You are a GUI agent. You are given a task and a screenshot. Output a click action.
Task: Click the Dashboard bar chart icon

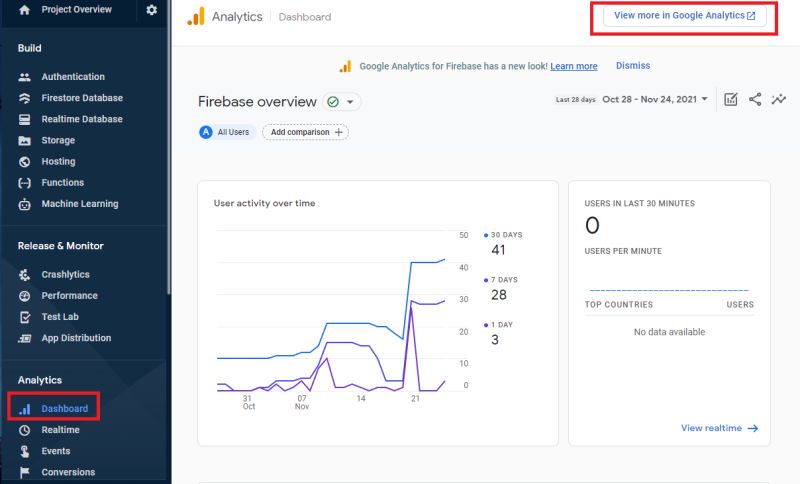pyautogui.click(x=24, y=409)
